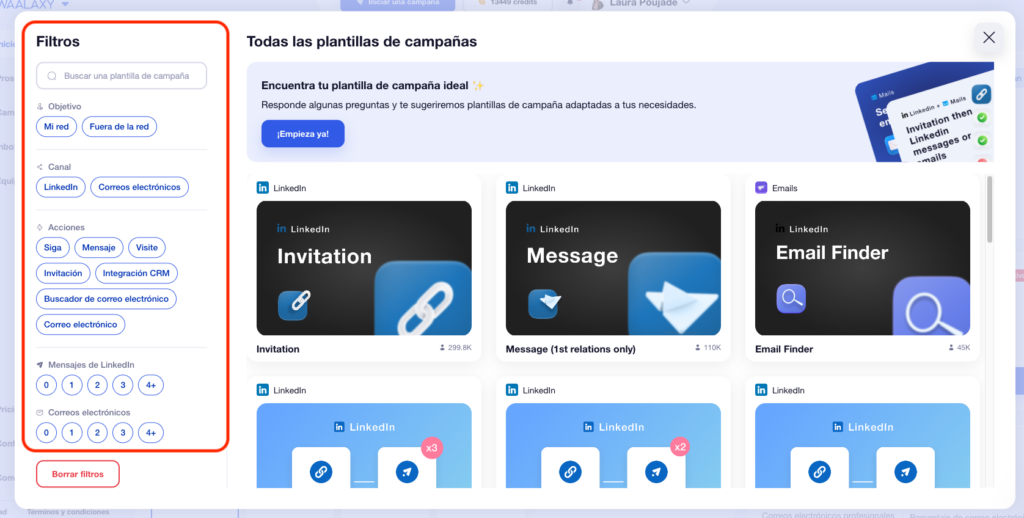
Task: Click the magnifier icon on Email Finder card
Action: pos(791,298)
